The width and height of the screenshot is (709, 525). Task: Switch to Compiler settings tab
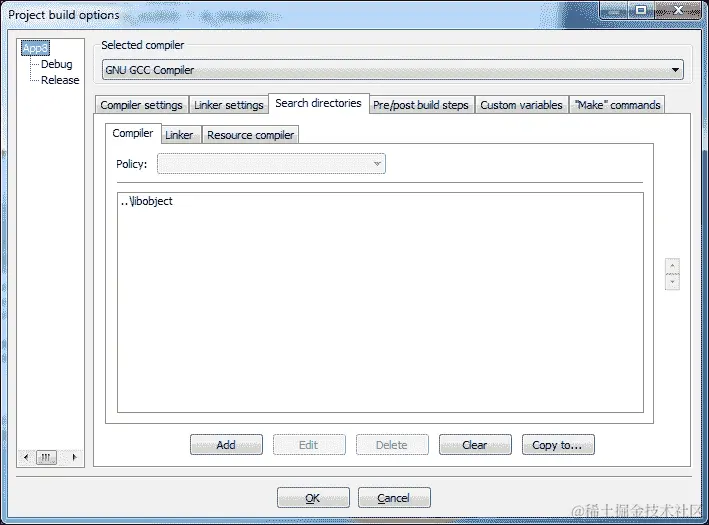[141, 105]
